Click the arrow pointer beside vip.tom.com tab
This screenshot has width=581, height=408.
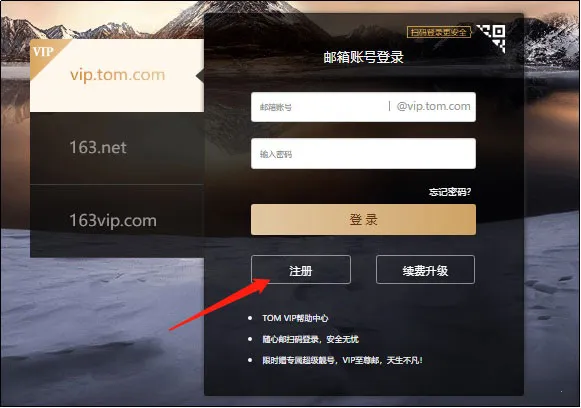point(199,76)
